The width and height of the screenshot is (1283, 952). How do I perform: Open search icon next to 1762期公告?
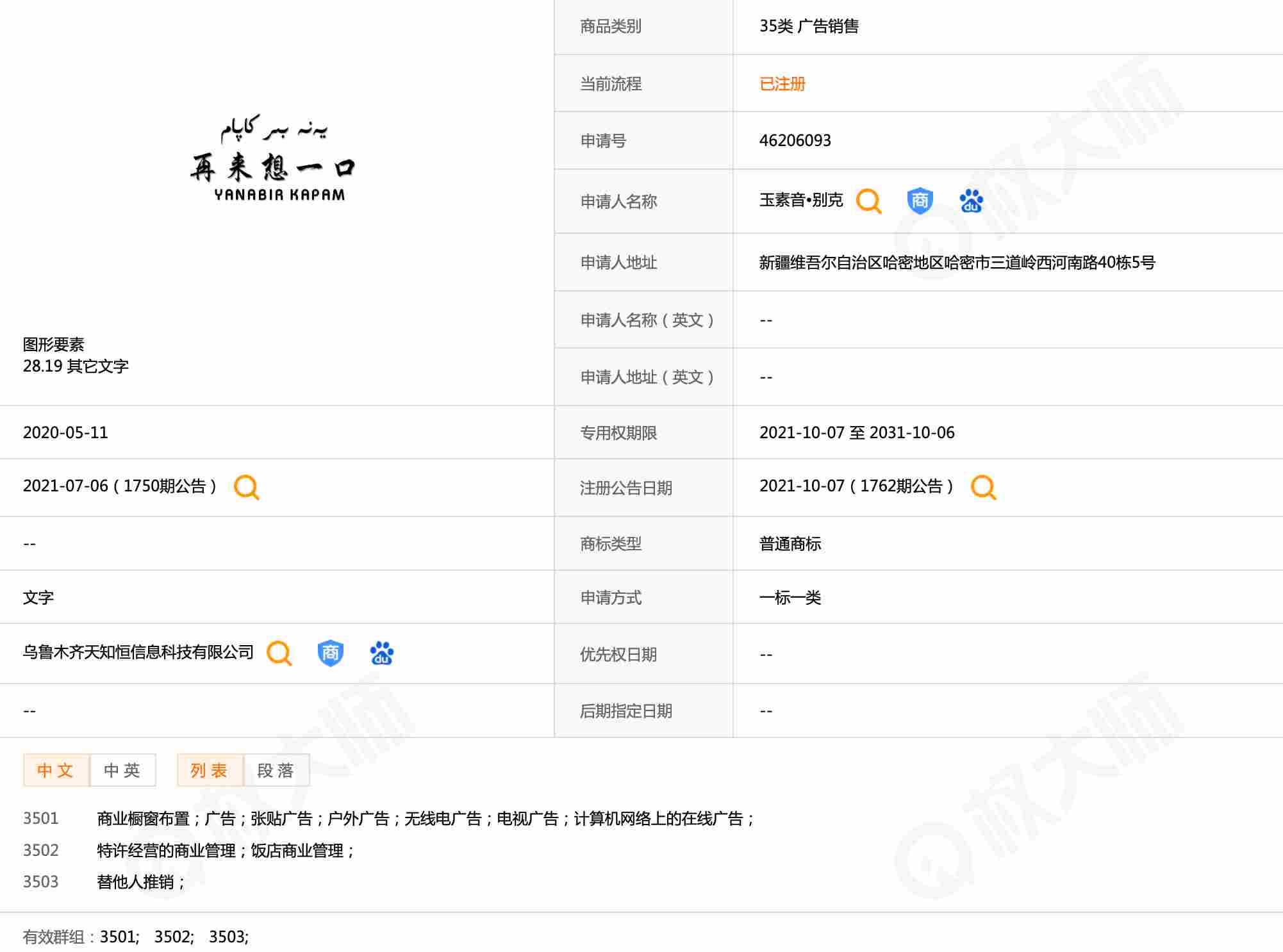(x=983, y=487)
